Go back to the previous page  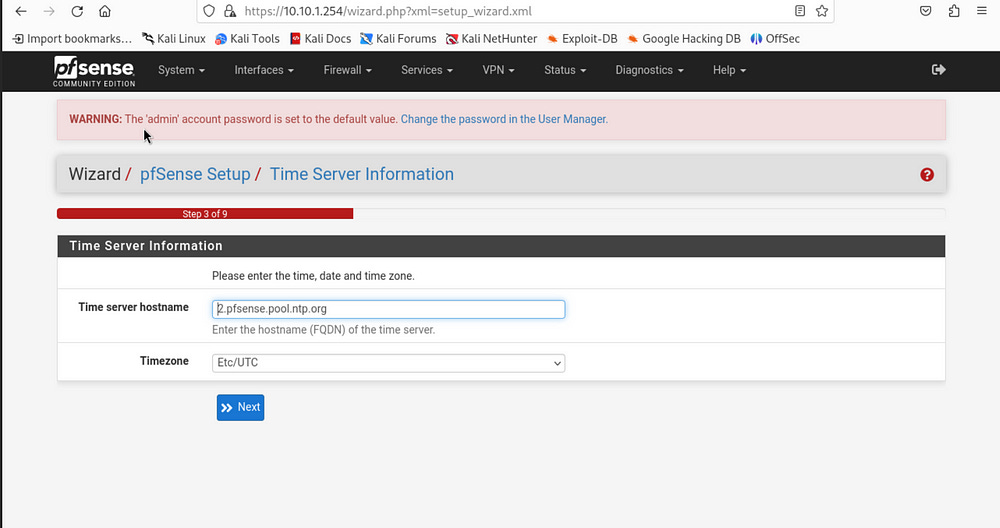21,11
